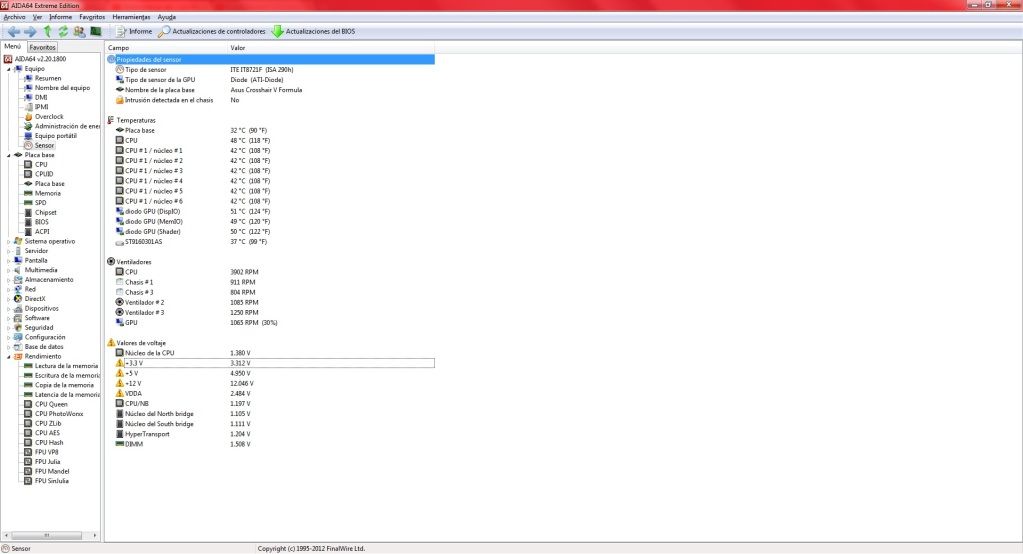The image size is (1023, 554).
Task: Expand the Sistema operativo node
Action: click(8, 241)
